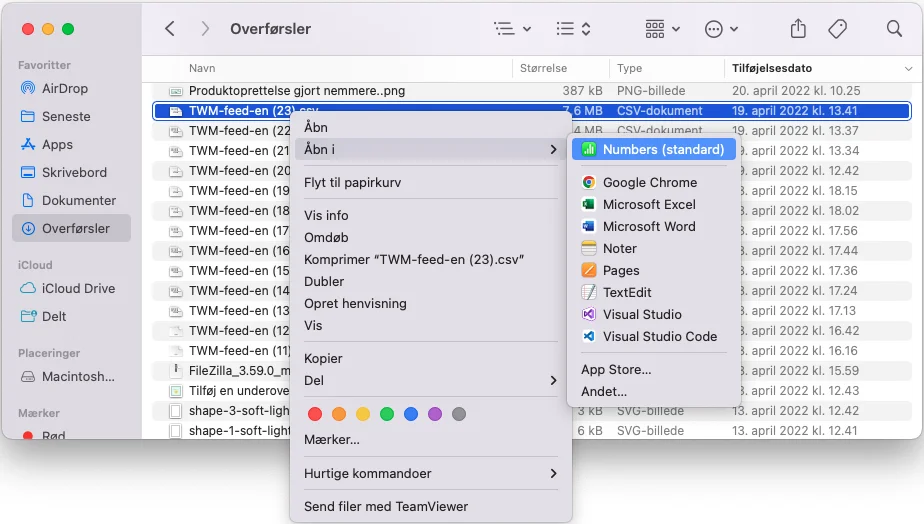Click the purple Visual Studio icon
Viewport: 924px width, 524px height.
point(589,314)
